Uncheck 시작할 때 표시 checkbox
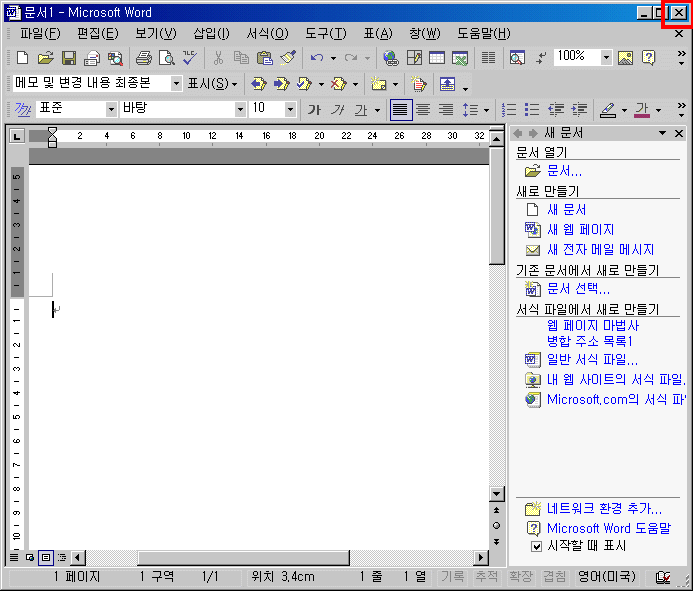The width and height of the screenshot is (693, 591). 536,547
